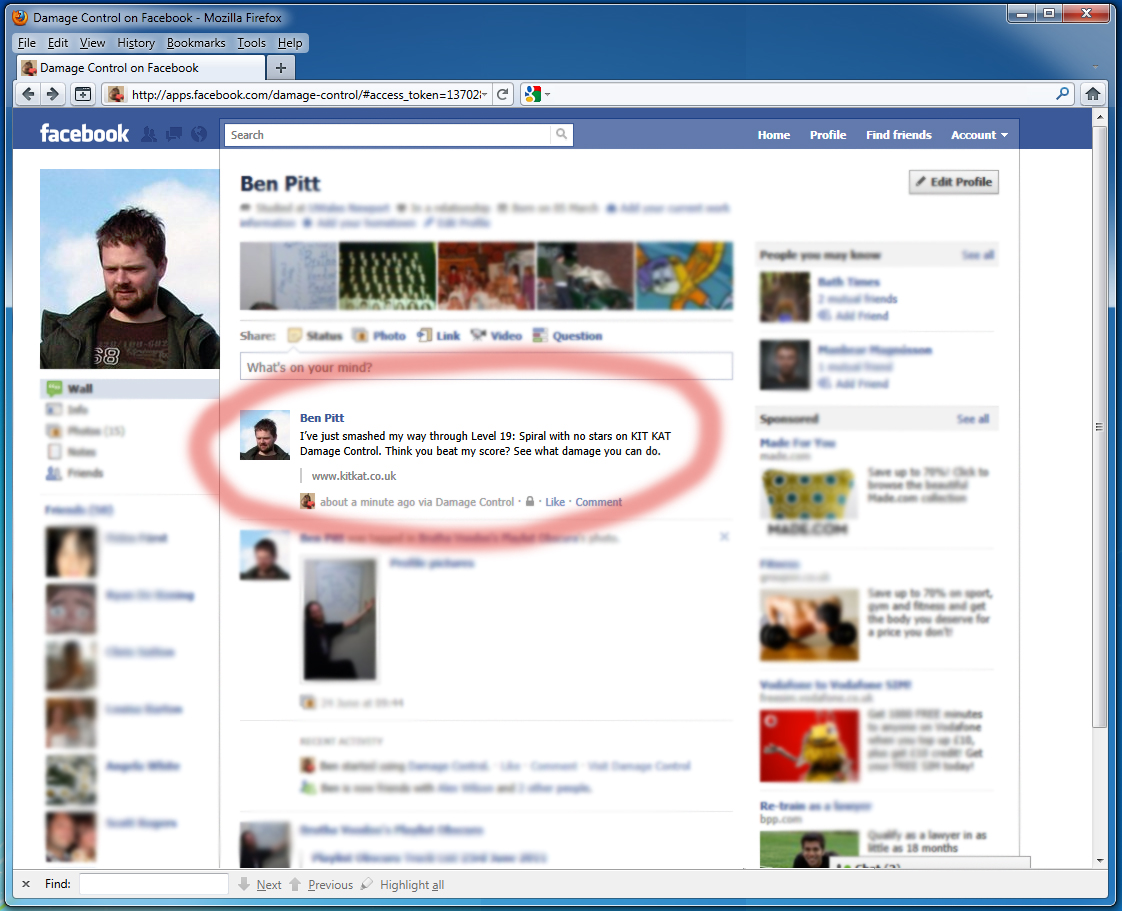Screen dimensions: 1122x911
Task: Click the Edit Profile button
Action: (953, 182)
